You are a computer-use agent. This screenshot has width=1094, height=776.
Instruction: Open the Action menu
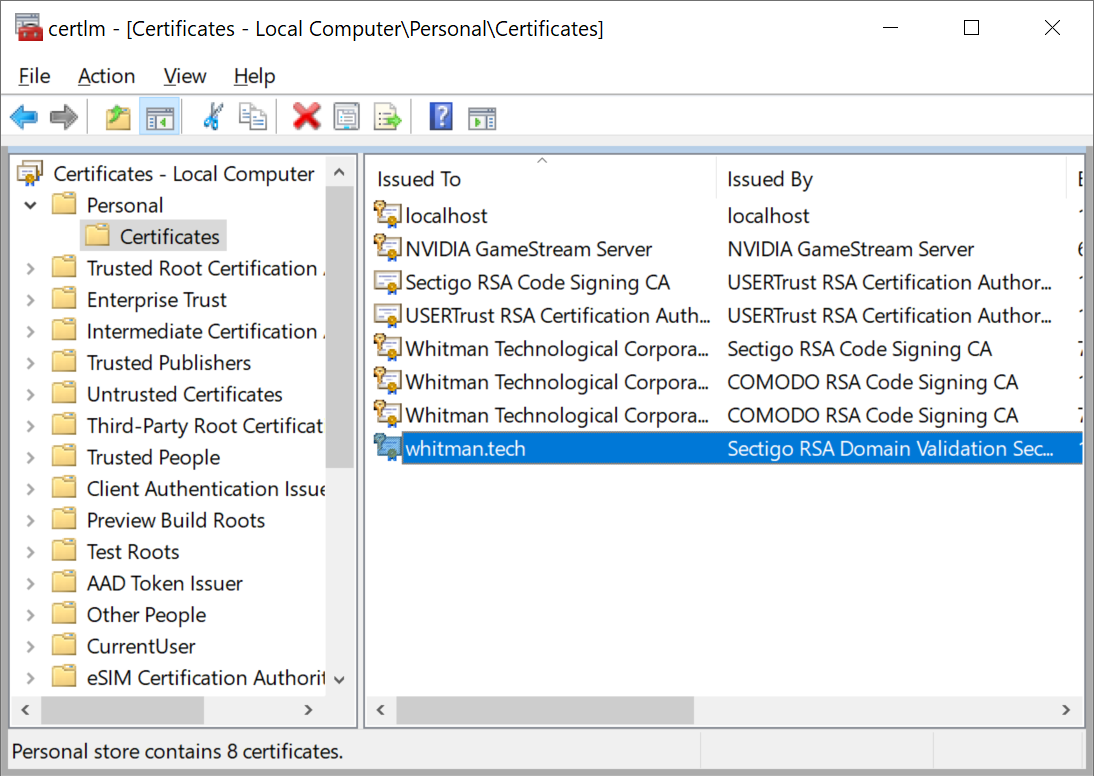[106, 75]
